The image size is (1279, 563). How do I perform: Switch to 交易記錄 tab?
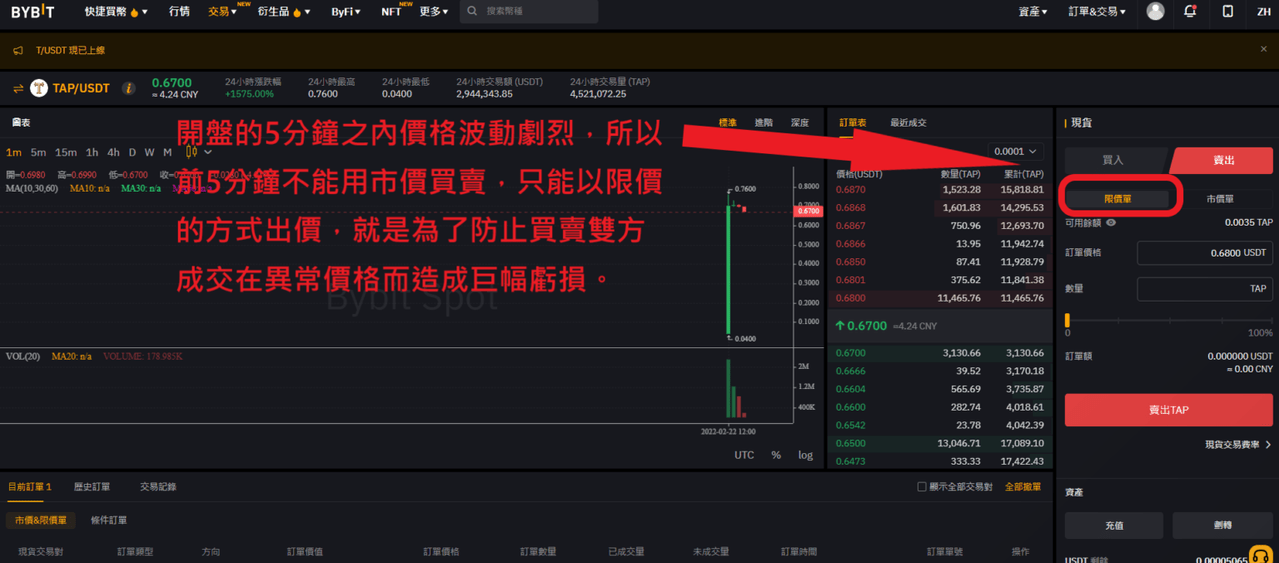[158, 487]
